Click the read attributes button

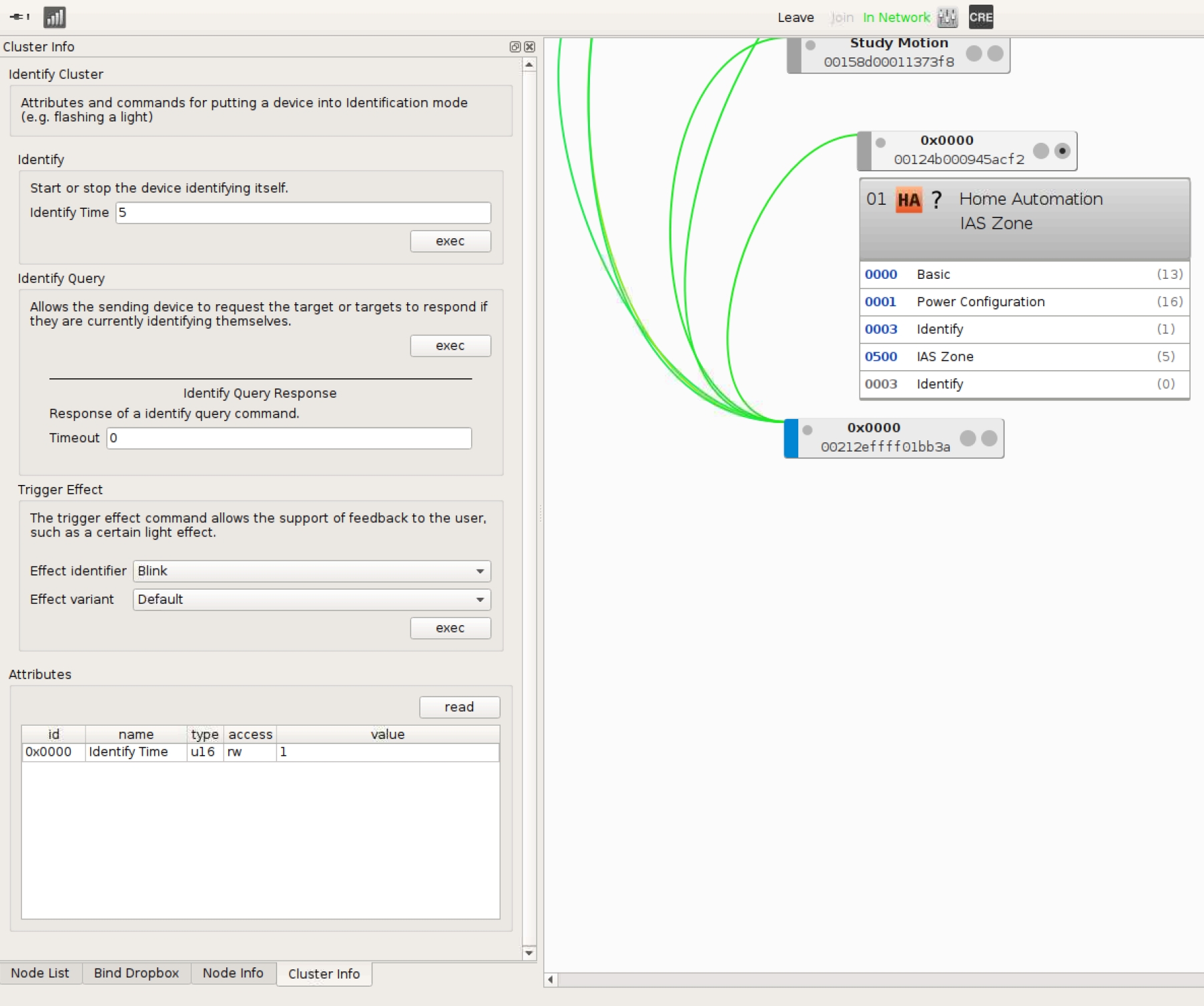point(459,707)
